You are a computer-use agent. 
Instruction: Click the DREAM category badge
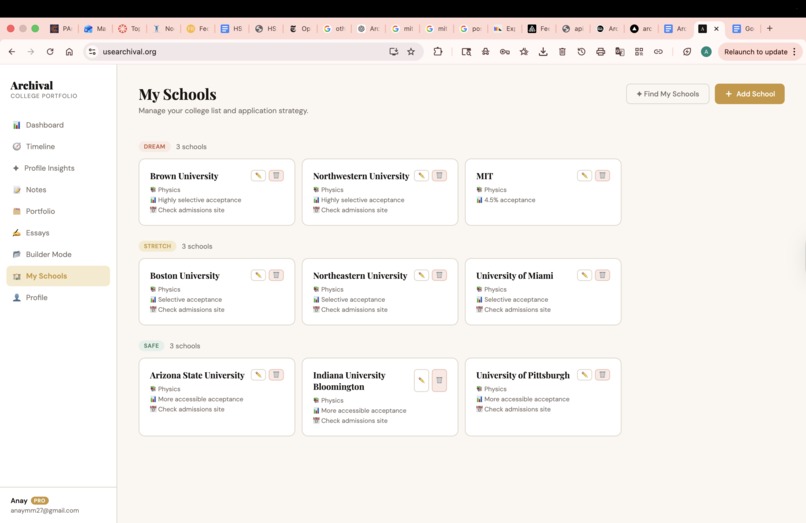coord(154,147)
